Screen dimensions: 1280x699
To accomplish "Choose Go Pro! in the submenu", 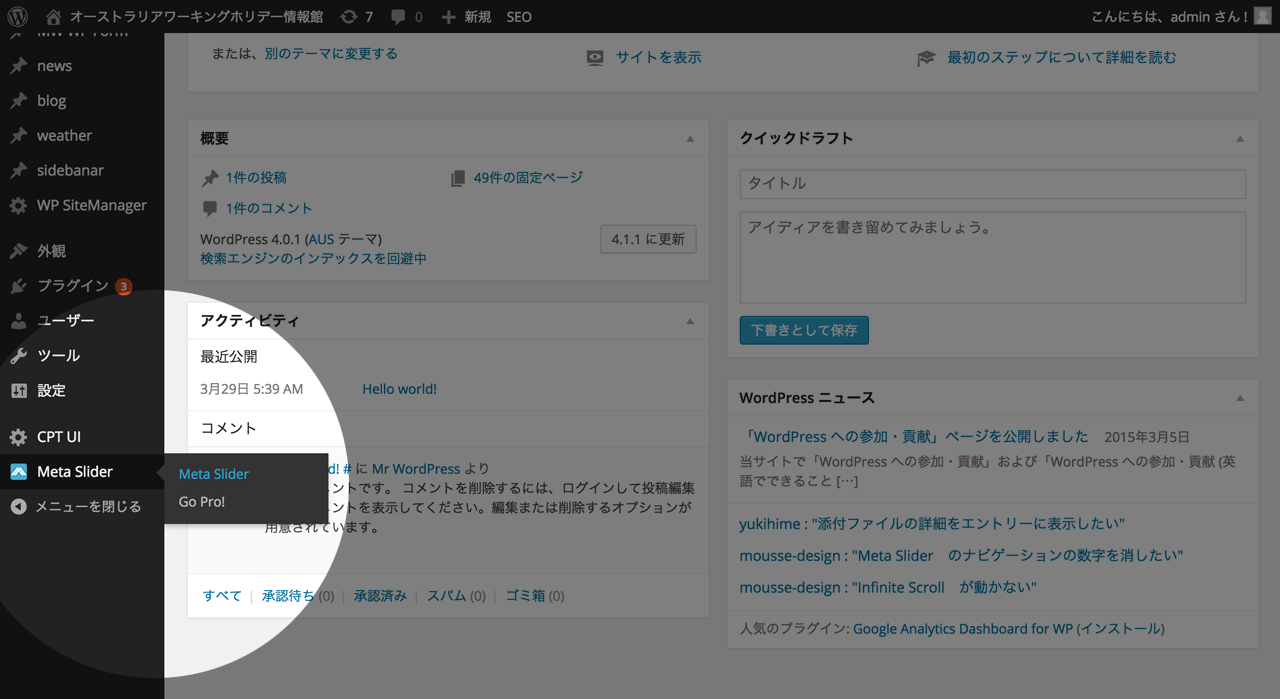I will point(202,502).
